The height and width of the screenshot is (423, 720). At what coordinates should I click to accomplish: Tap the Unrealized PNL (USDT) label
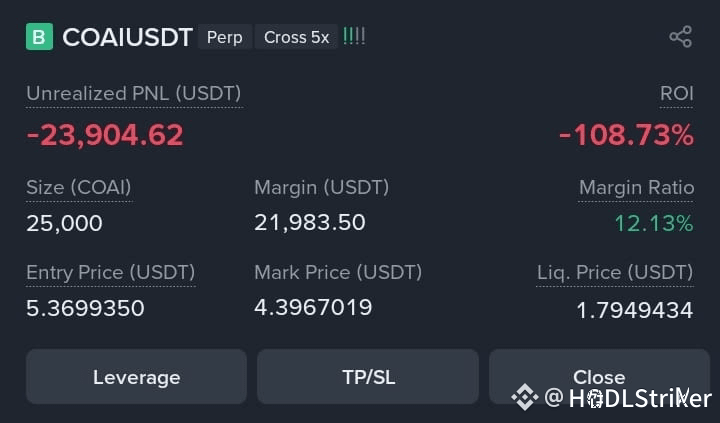[x=134, y=94]
